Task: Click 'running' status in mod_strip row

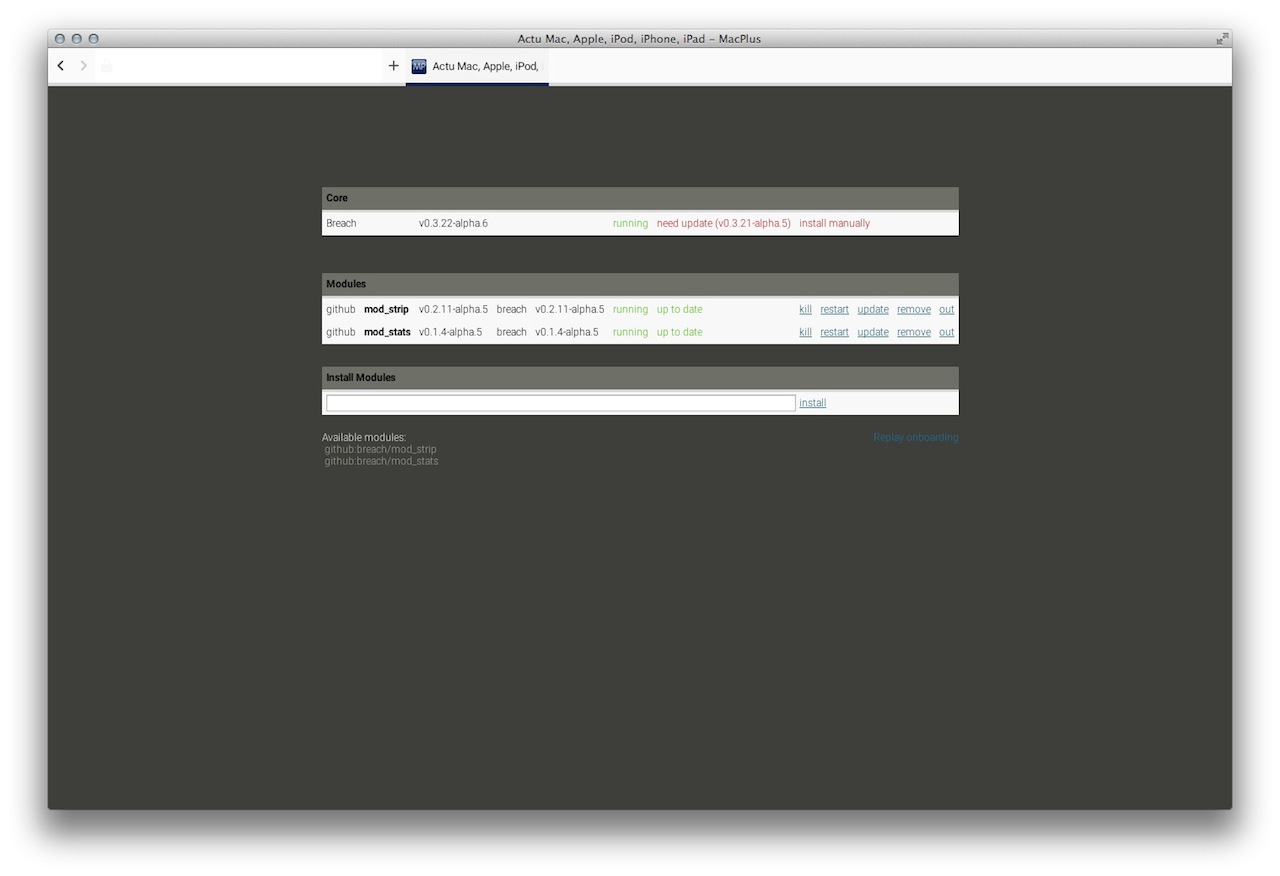Action: coord(630,310)
